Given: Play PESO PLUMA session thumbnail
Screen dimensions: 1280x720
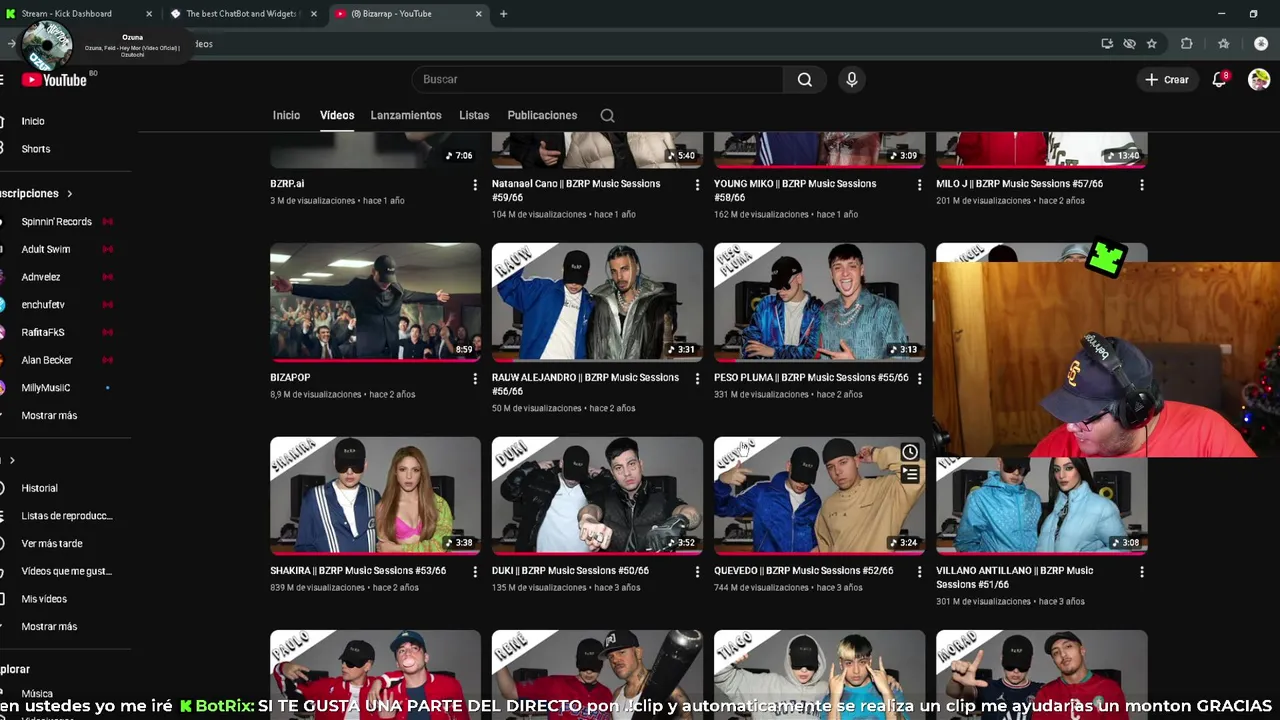Looking at the screenshot, I should [x=819, y=302].
